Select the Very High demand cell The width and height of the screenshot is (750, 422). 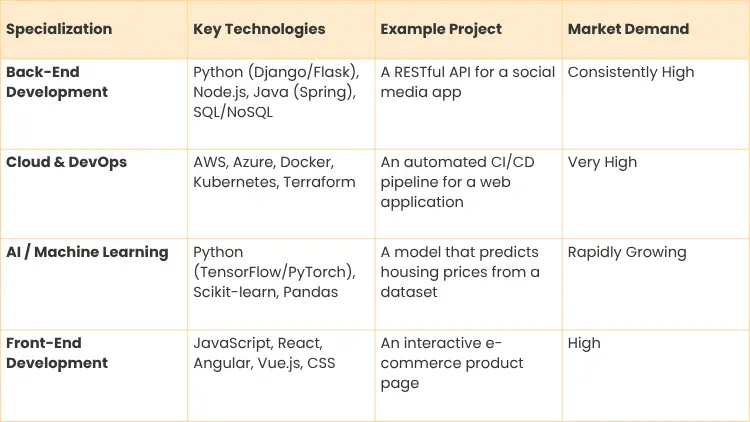(602, 162)
